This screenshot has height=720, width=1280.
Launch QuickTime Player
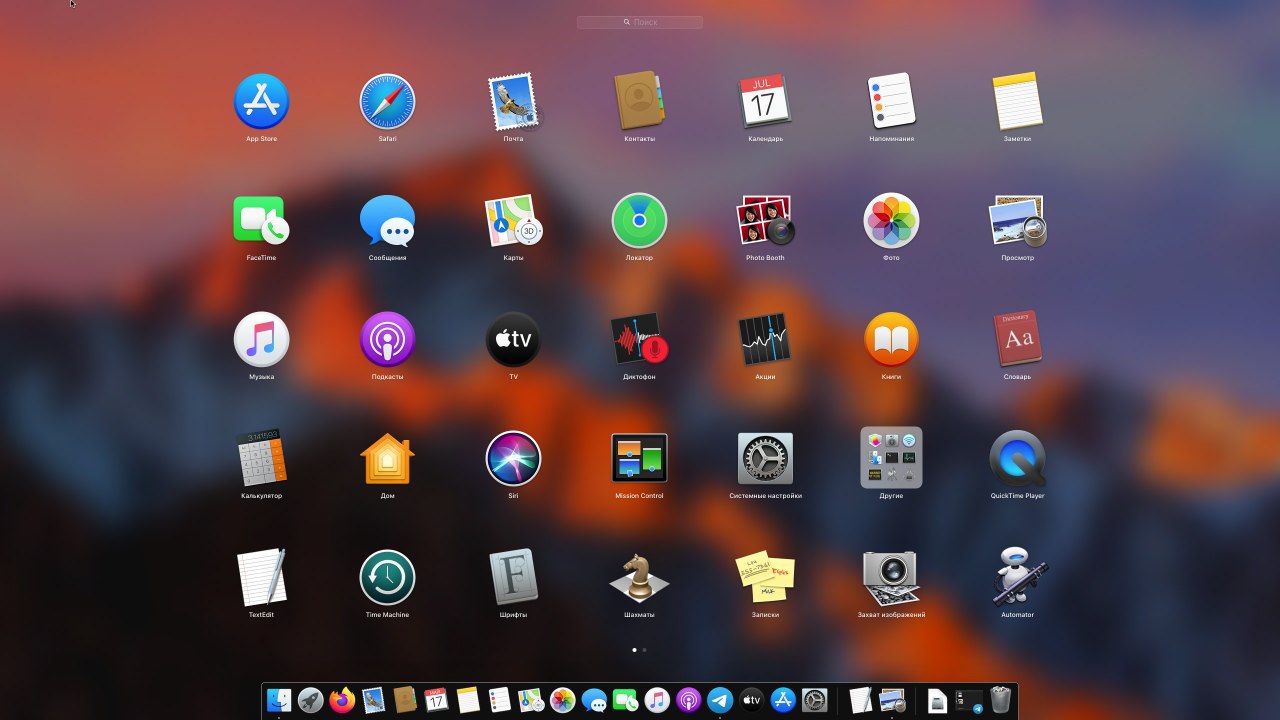click(1017, 459)
